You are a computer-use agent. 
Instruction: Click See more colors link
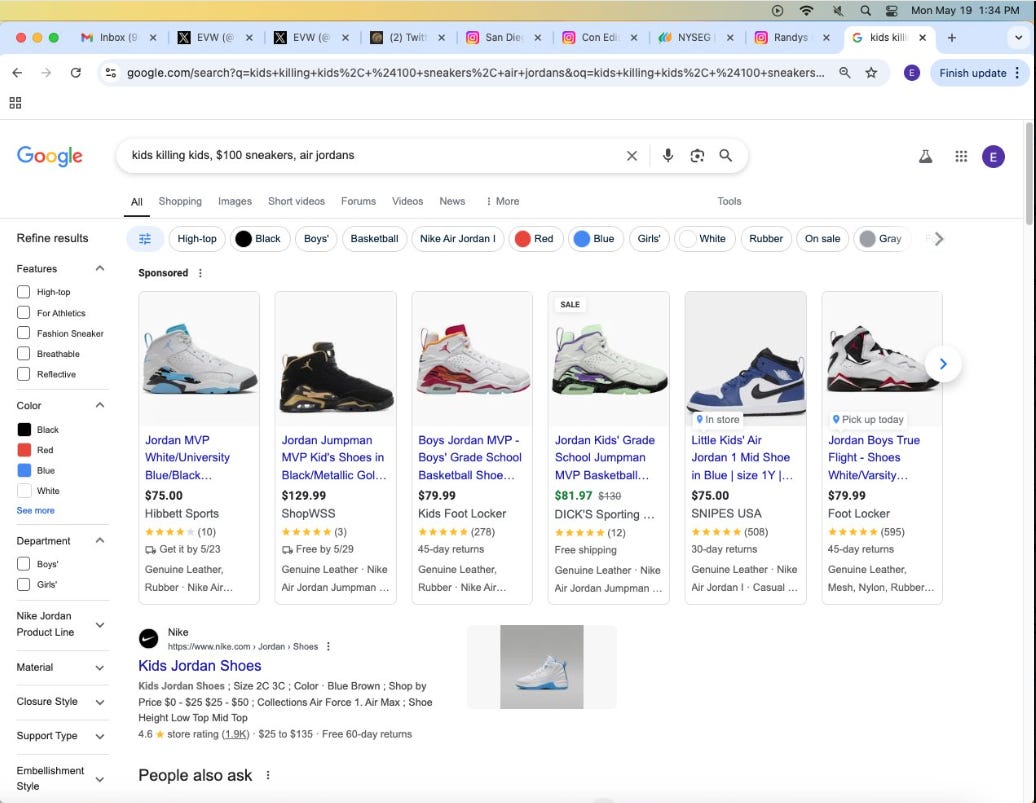click(x=36, y=510)
